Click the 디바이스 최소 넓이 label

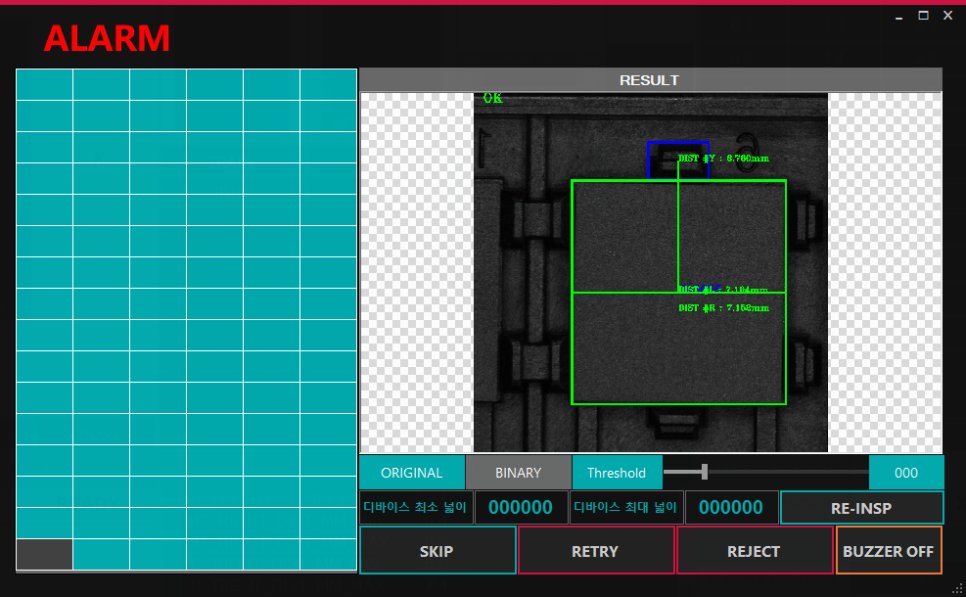tap(416, 508)
